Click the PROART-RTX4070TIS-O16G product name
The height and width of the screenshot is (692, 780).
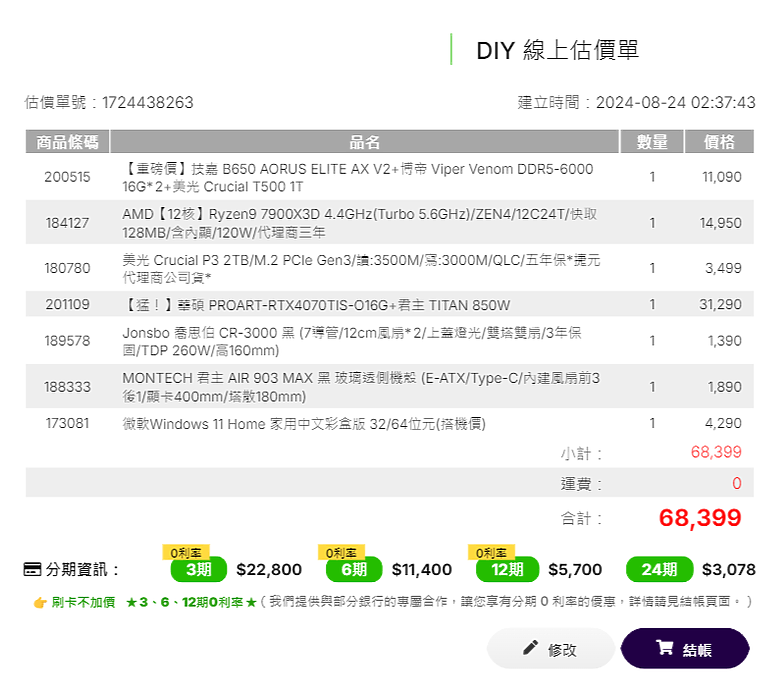click(x=316, y=305)
